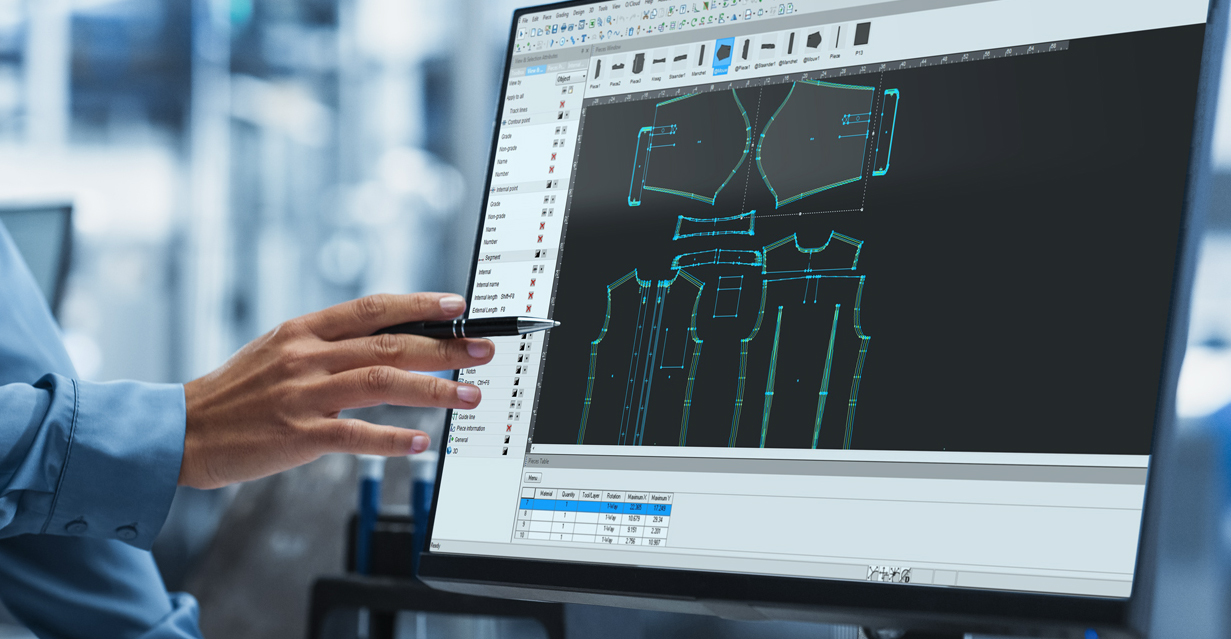Select the Piece1 thumbnail
Image resolution: width=1231 pixels, height=639 pixels.
tap(597, 70)
